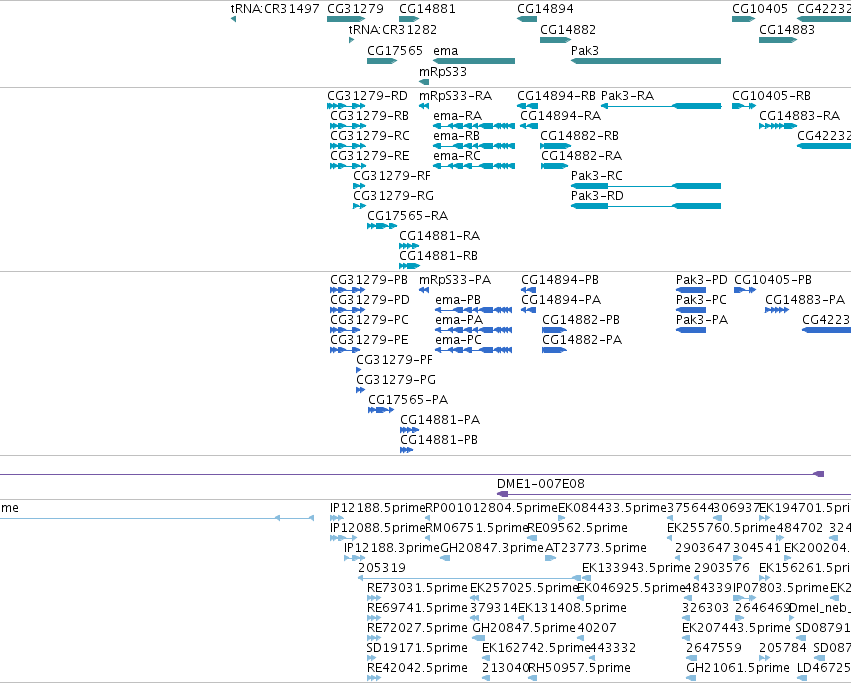Click the ema gene bar
This screenshot has height=683, width=851.
(x=474, y=61)
